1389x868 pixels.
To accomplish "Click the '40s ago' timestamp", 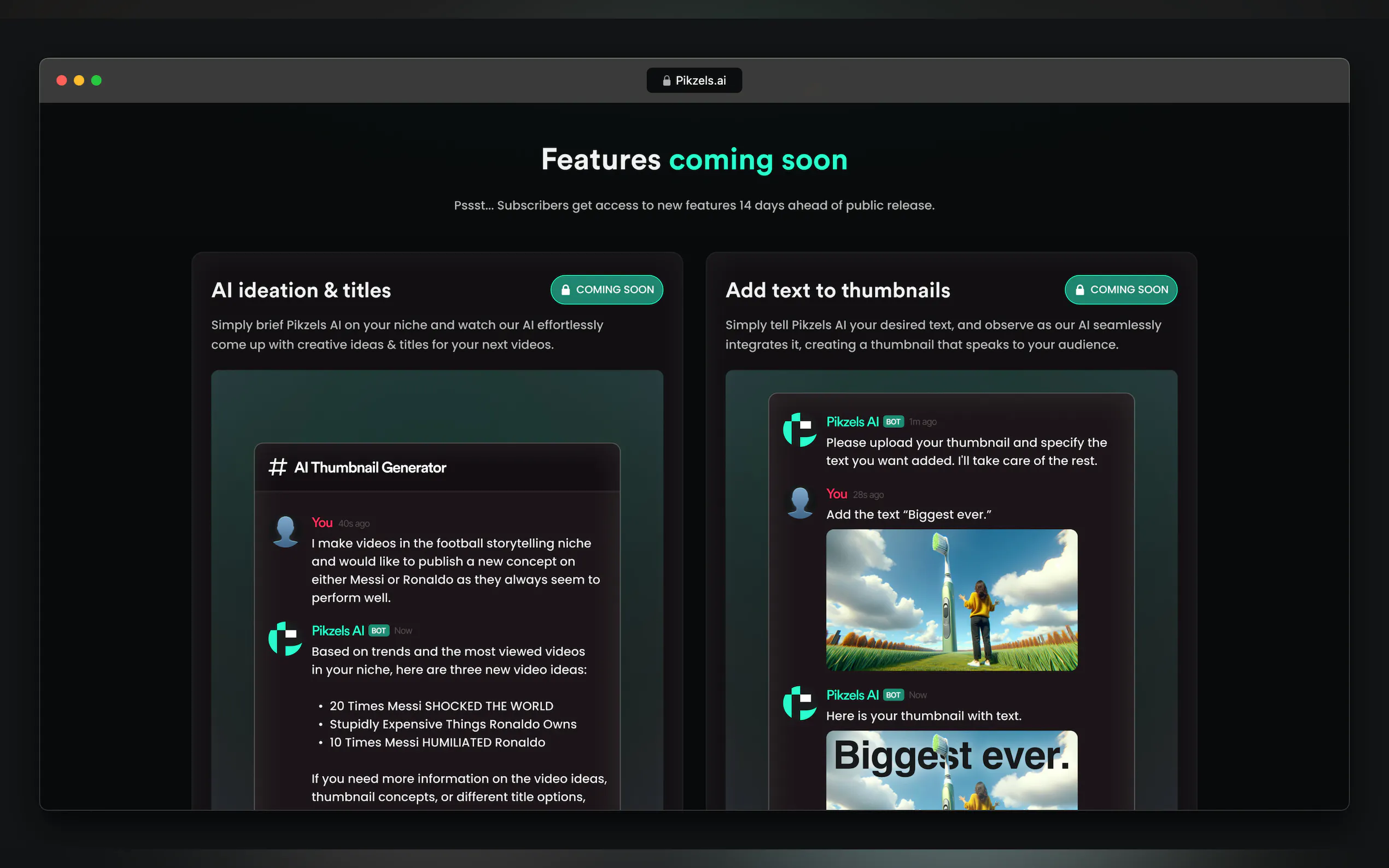I will coord(354,524).
